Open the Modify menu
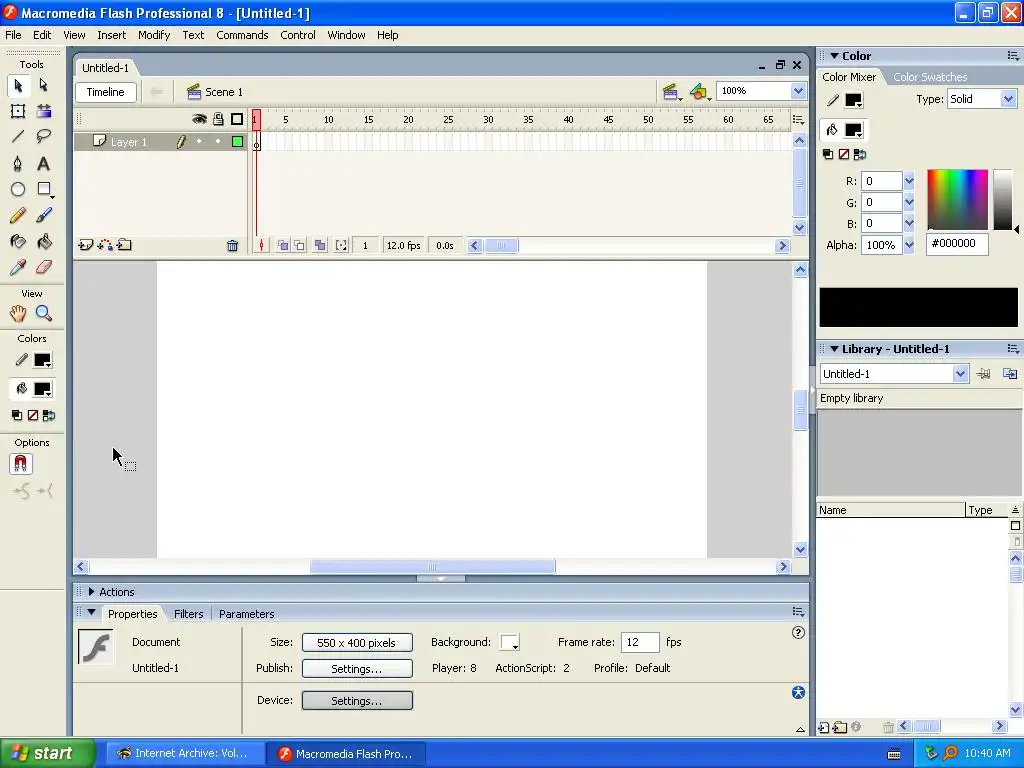 (154, 35)
